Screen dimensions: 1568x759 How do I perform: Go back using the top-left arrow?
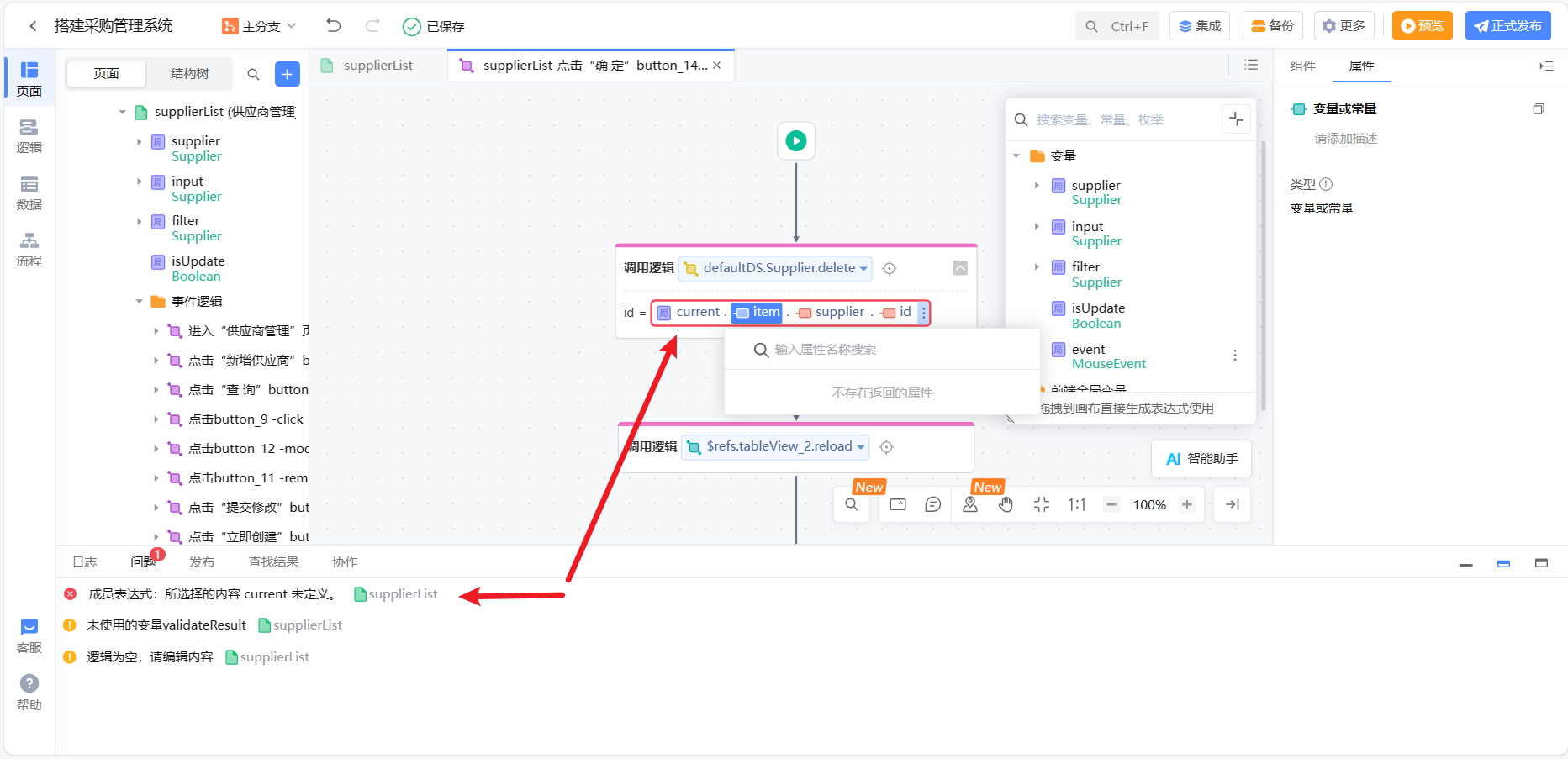[x=33, y=26]
